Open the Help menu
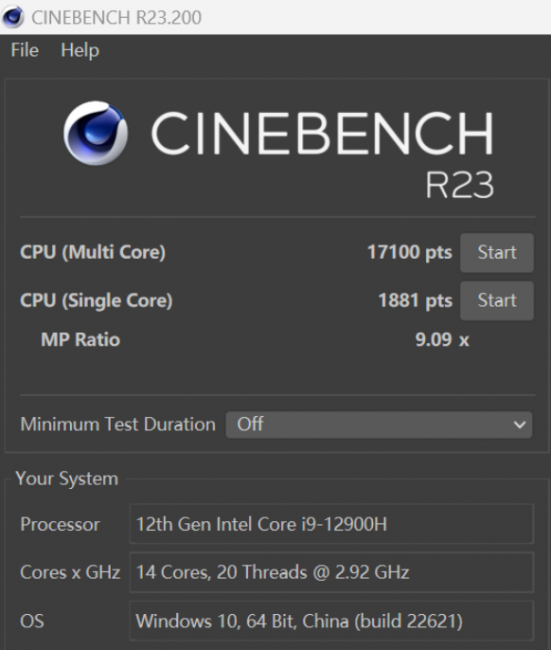Screen dimensions: 551x650 pyautogui.click(x=80, y=51)
